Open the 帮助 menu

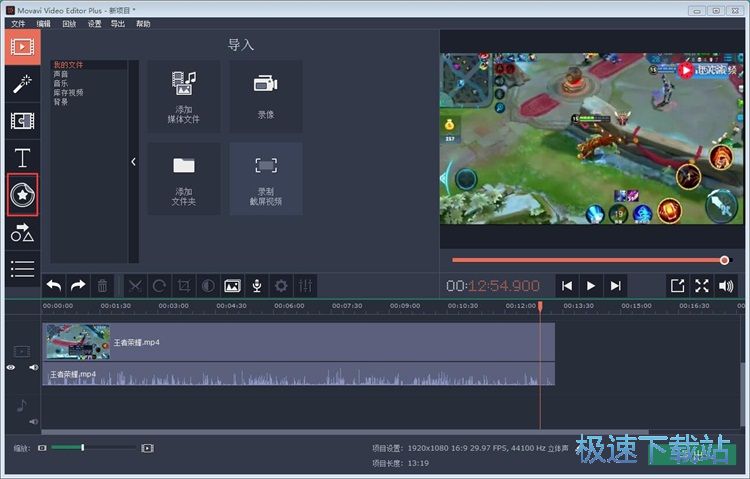click(143, 23)
